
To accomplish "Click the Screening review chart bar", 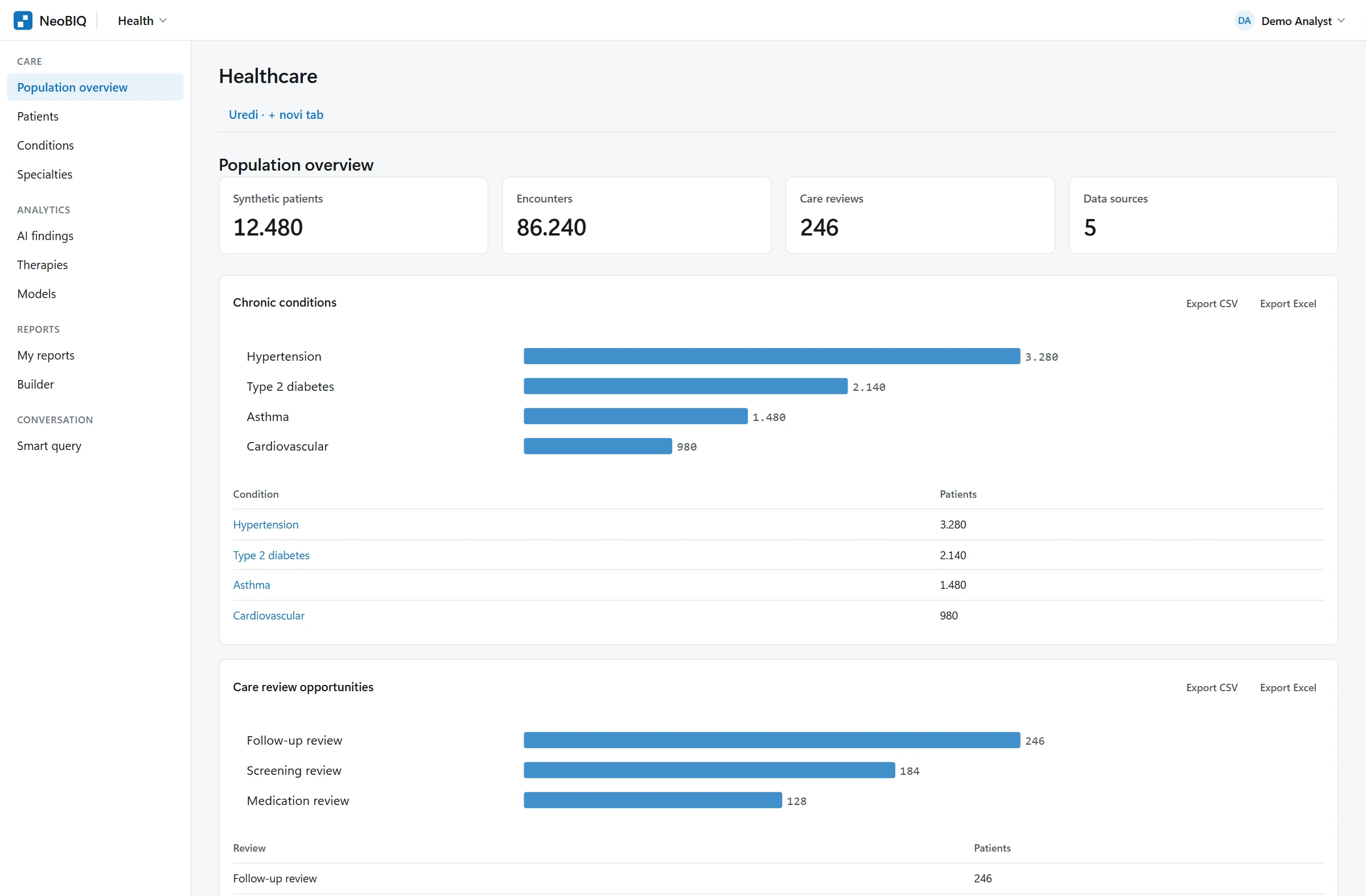I will (x=709, y=770).
